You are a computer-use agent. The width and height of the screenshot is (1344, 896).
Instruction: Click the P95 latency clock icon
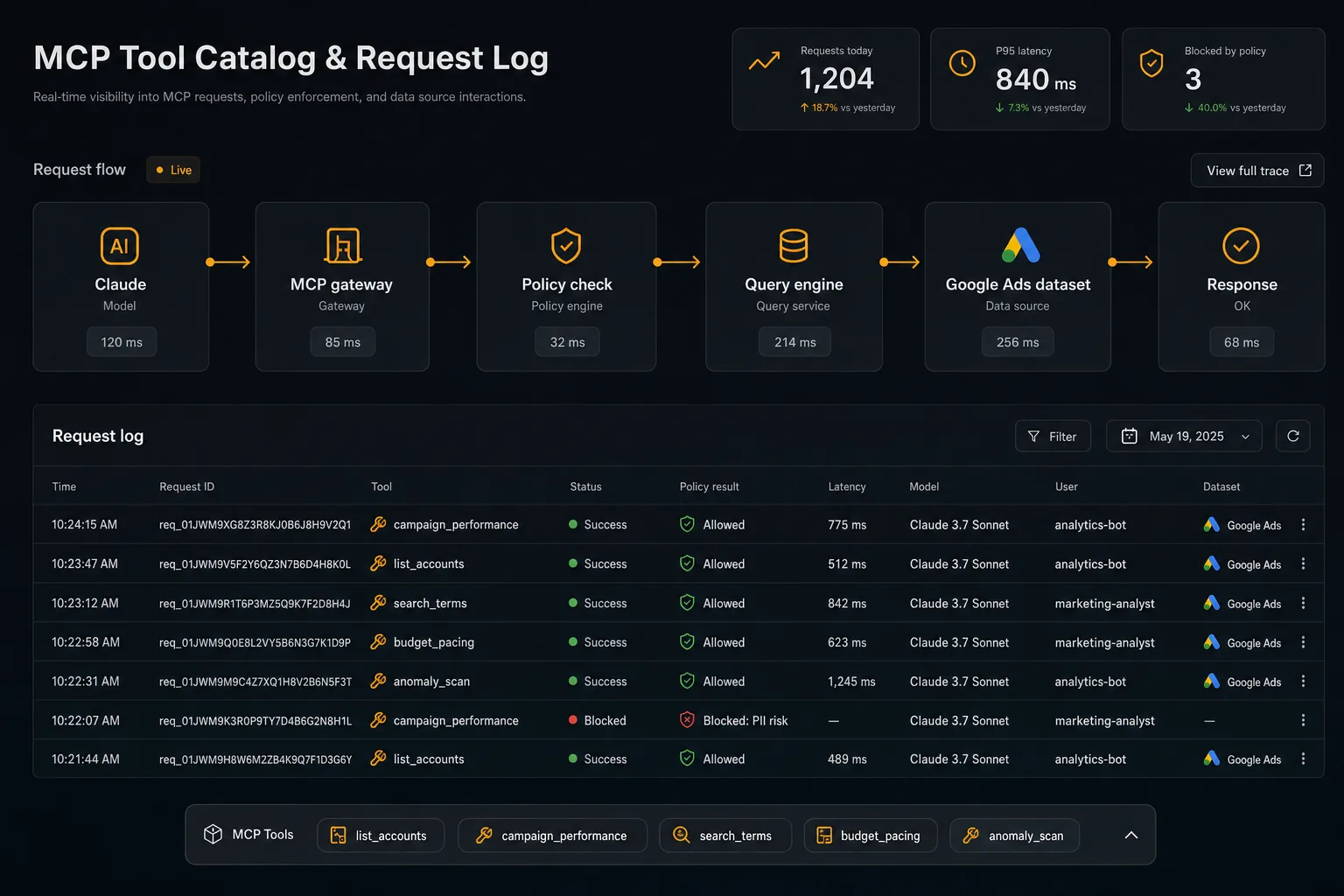[962, 63]
